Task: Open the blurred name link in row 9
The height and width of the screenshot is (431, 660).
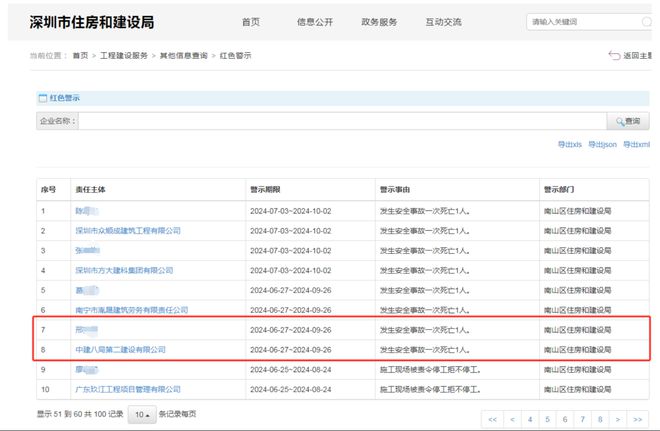Action: coord(87,370)
